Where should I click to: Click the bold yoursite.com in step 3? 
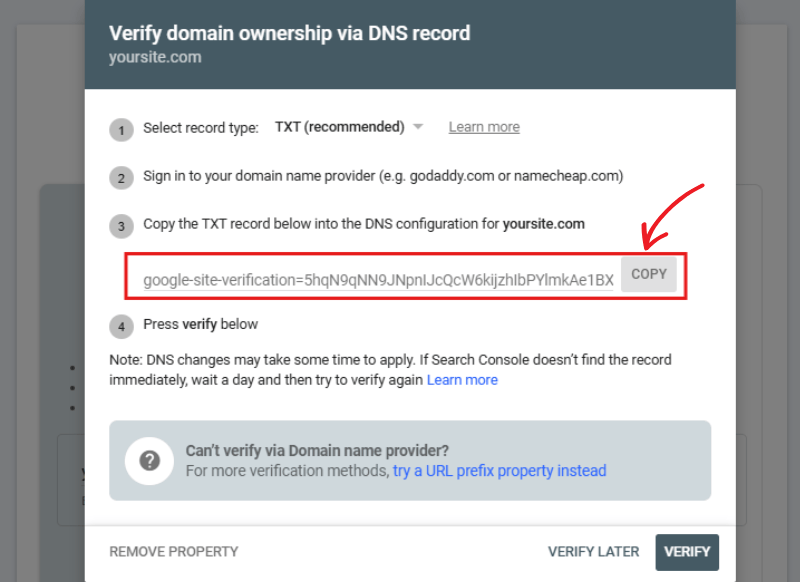click(x=543, y=224)
